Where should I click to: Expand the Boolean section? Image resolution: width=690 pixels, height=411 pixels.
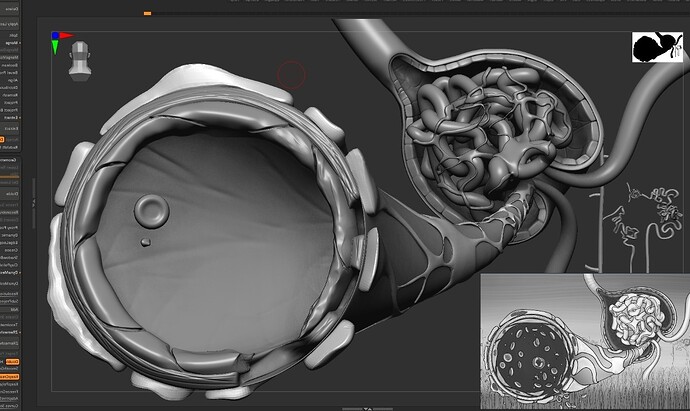(x=10, y=65)
